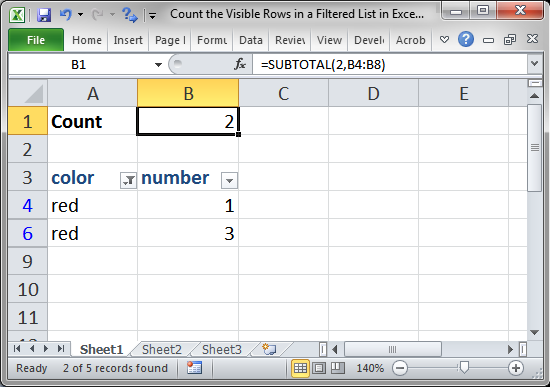
Task: Click the Redo icon
Action: coord(97,15)
